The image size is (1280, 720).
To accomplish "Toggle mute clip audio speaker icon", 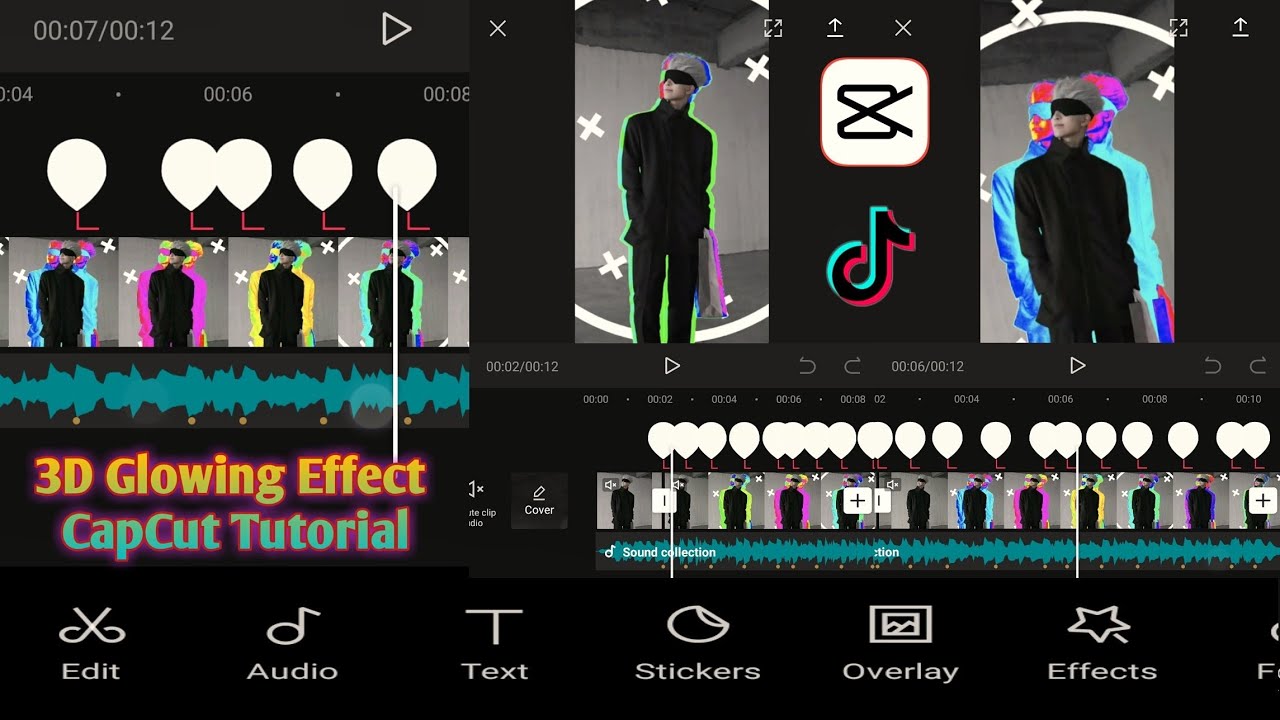I will (x=476, y=489).
